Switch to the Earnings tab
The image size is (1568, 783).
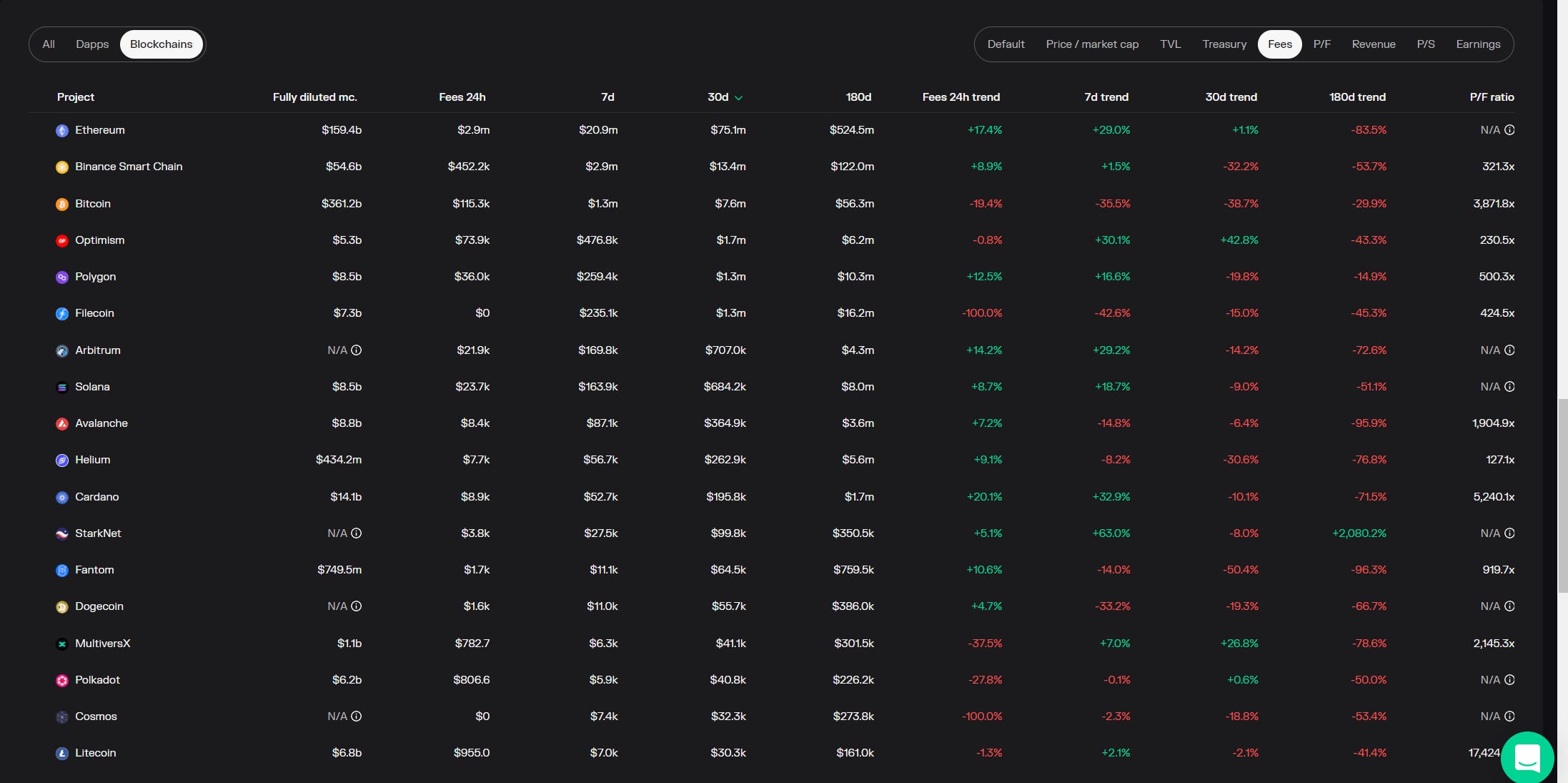tap(1478, 44)
